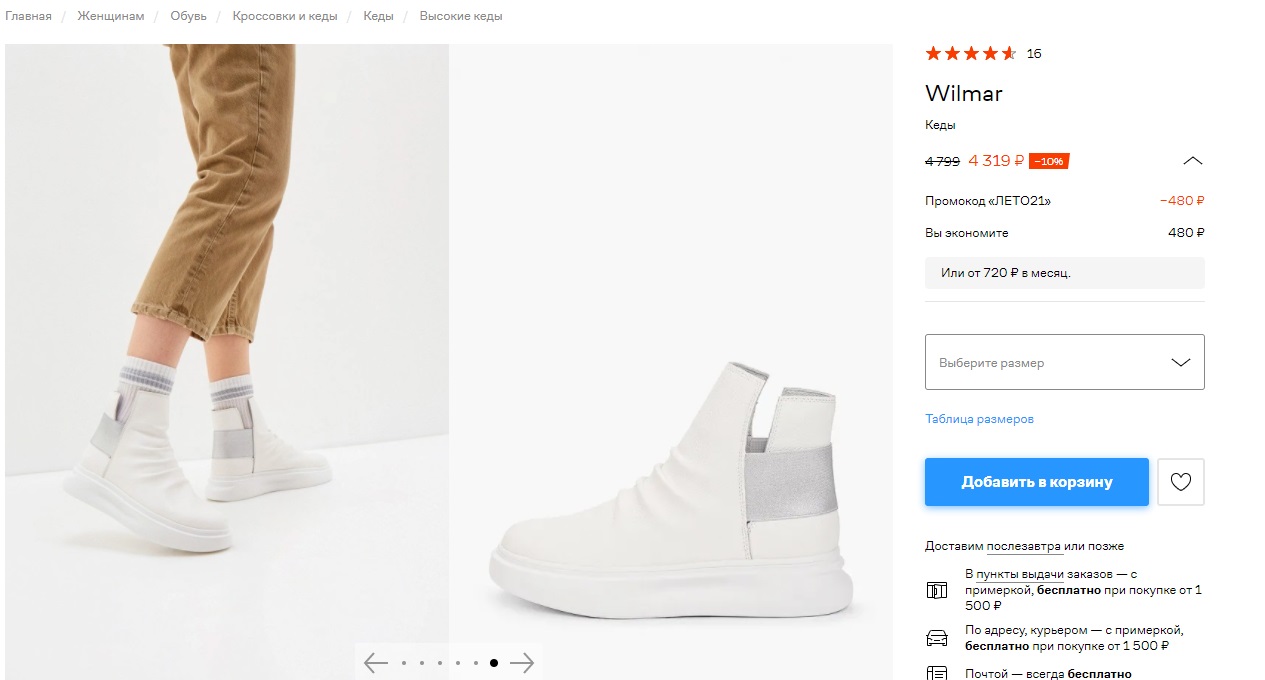Screen dimensions: 1265x680
Task: Advance to next product photo with right arrow
Action: 522,663
